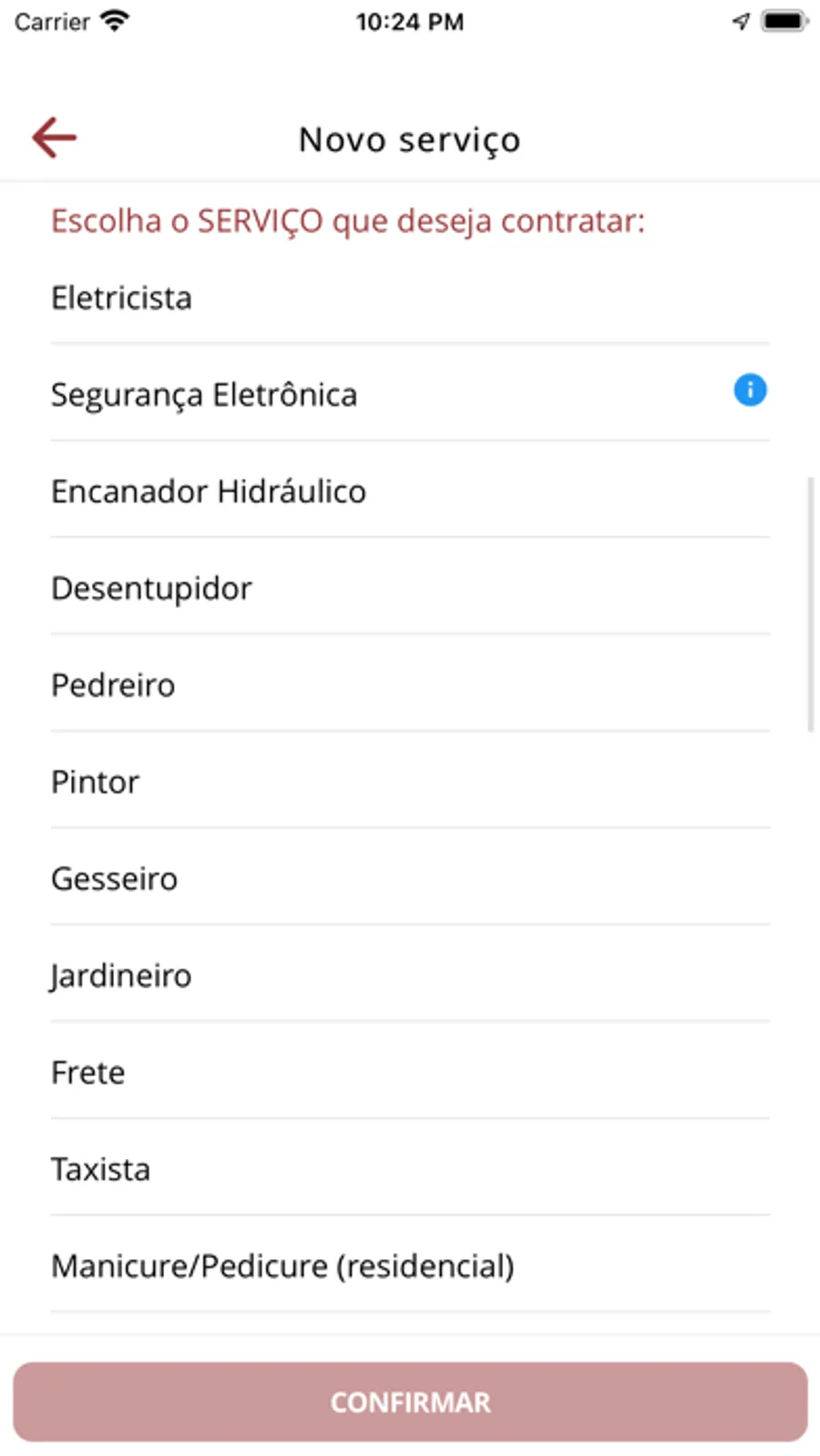The image size is (820, 1456).
Task: Tap the back arrow icon
Action: click(55, 138)
